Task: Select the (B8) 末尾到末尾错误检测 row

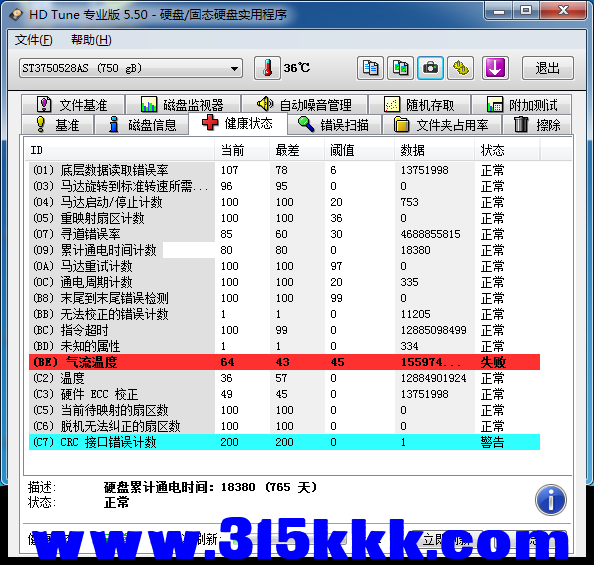Action: (x=284, y=298)
